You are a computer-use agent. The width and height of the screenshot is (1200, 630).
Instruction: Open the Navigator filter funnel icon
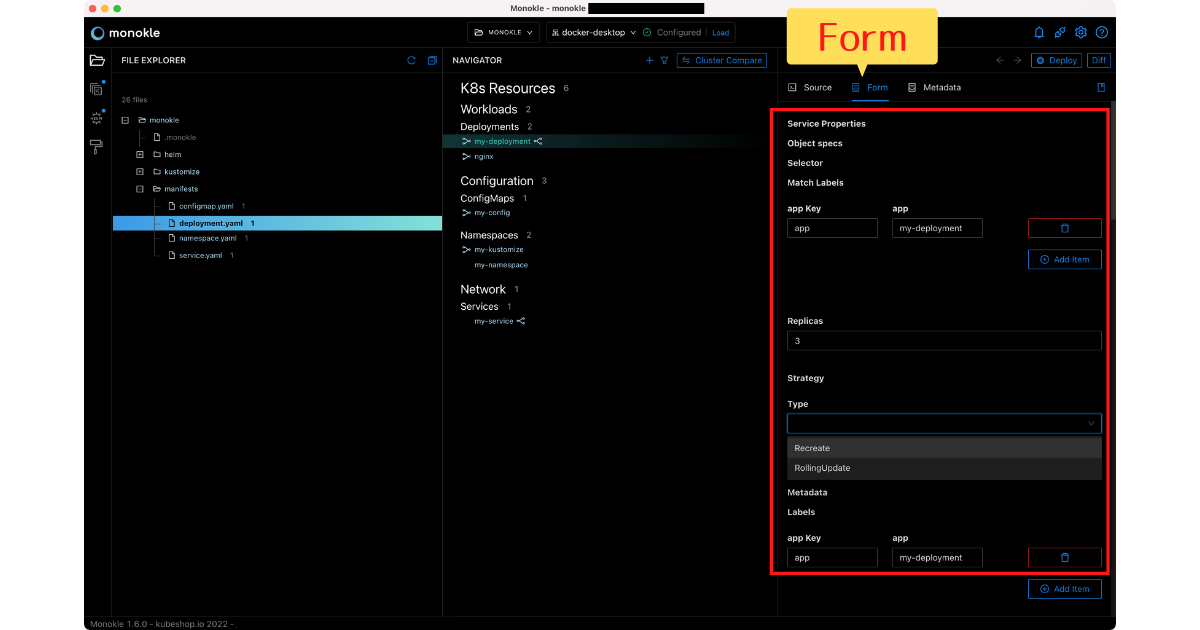click(x=664, y=60)
